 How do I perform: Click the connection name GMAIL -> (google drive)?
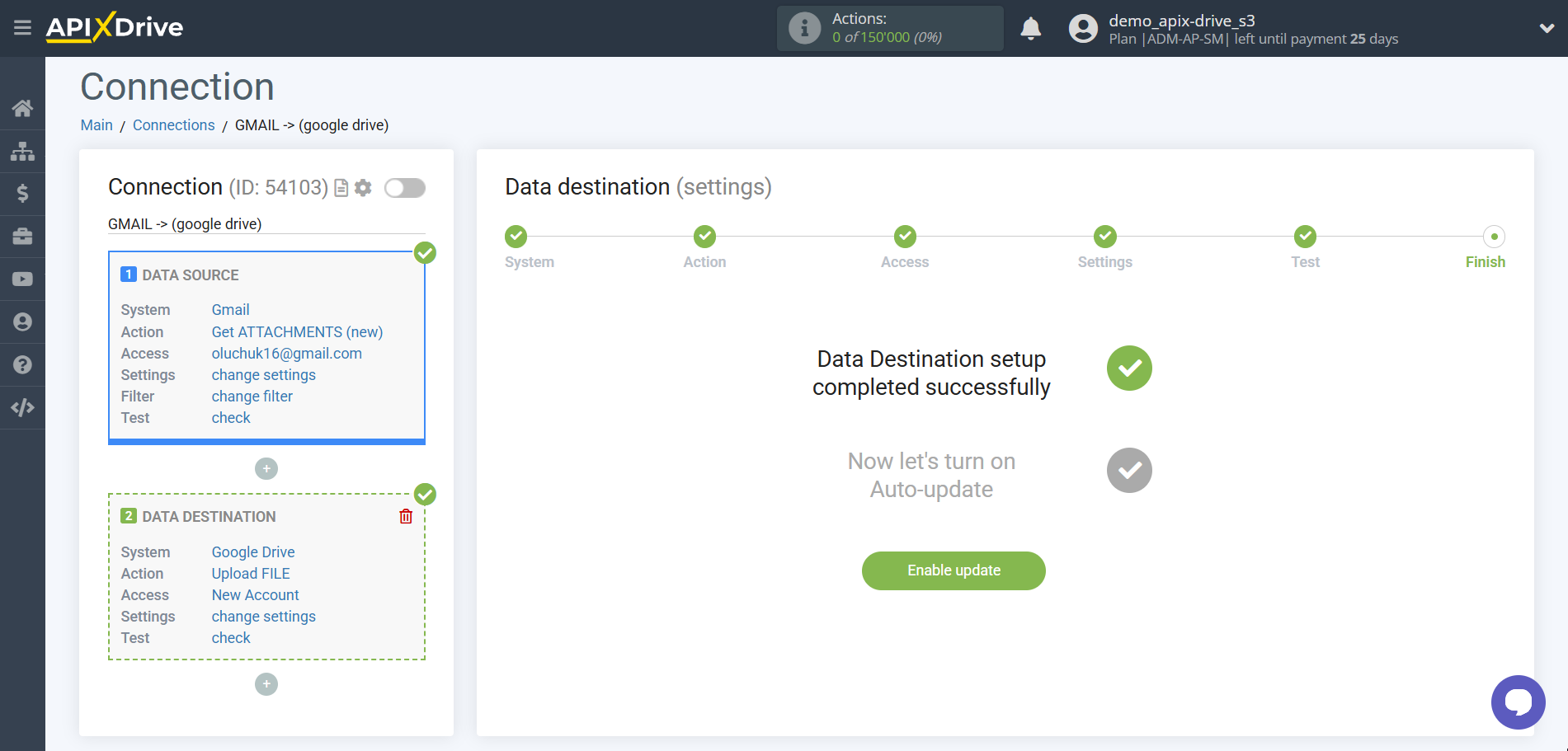point(185,224)
